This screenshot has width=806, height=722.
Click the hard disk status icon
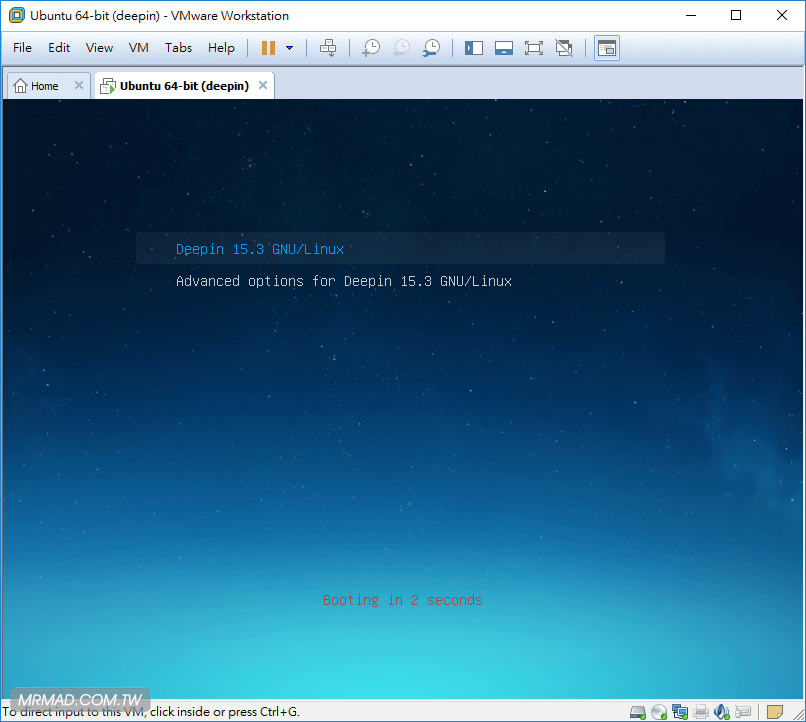click(638, 712)
